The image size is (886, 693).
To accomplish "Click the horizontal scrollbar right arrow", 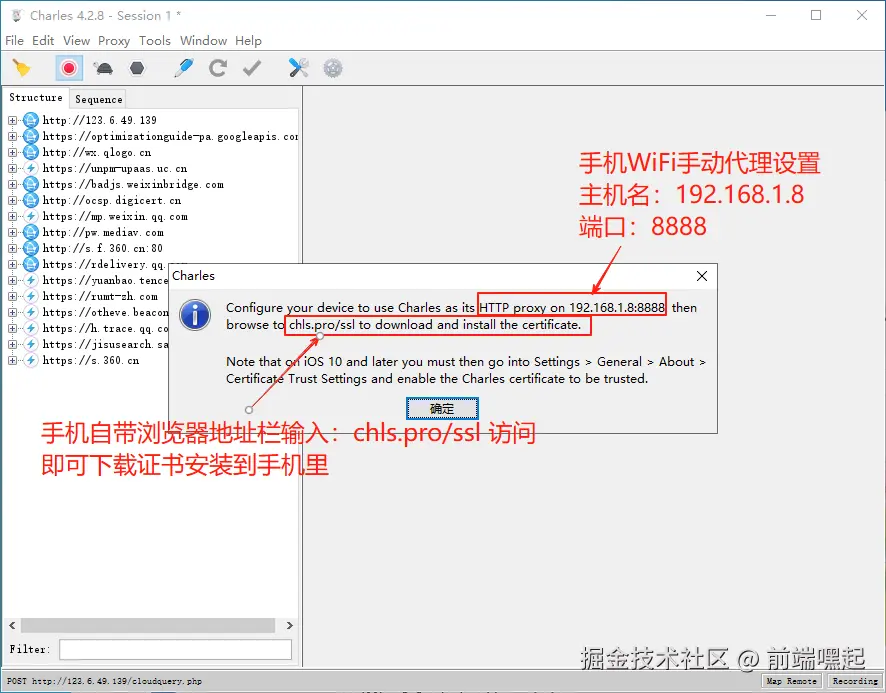I will [289, 625].
